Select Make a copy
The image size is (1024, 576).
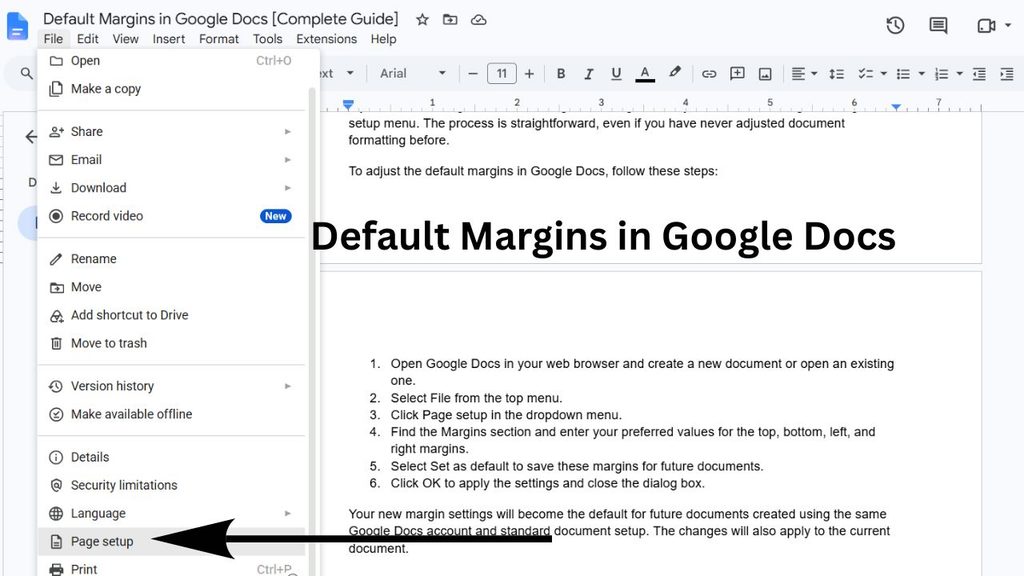[171, 89]
